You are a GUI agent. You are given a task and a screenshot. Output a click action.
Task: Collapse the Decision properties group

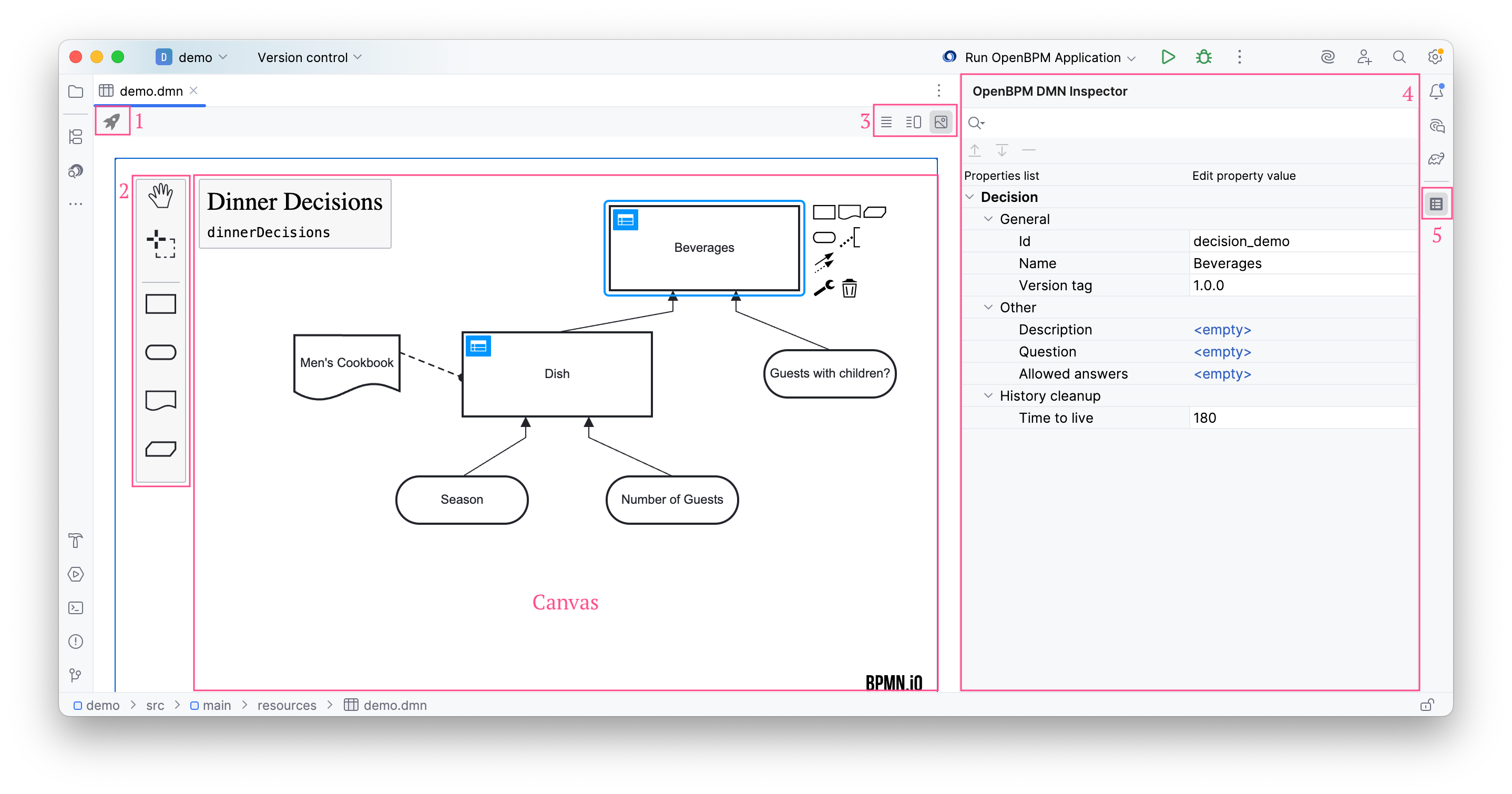point(970,197)
